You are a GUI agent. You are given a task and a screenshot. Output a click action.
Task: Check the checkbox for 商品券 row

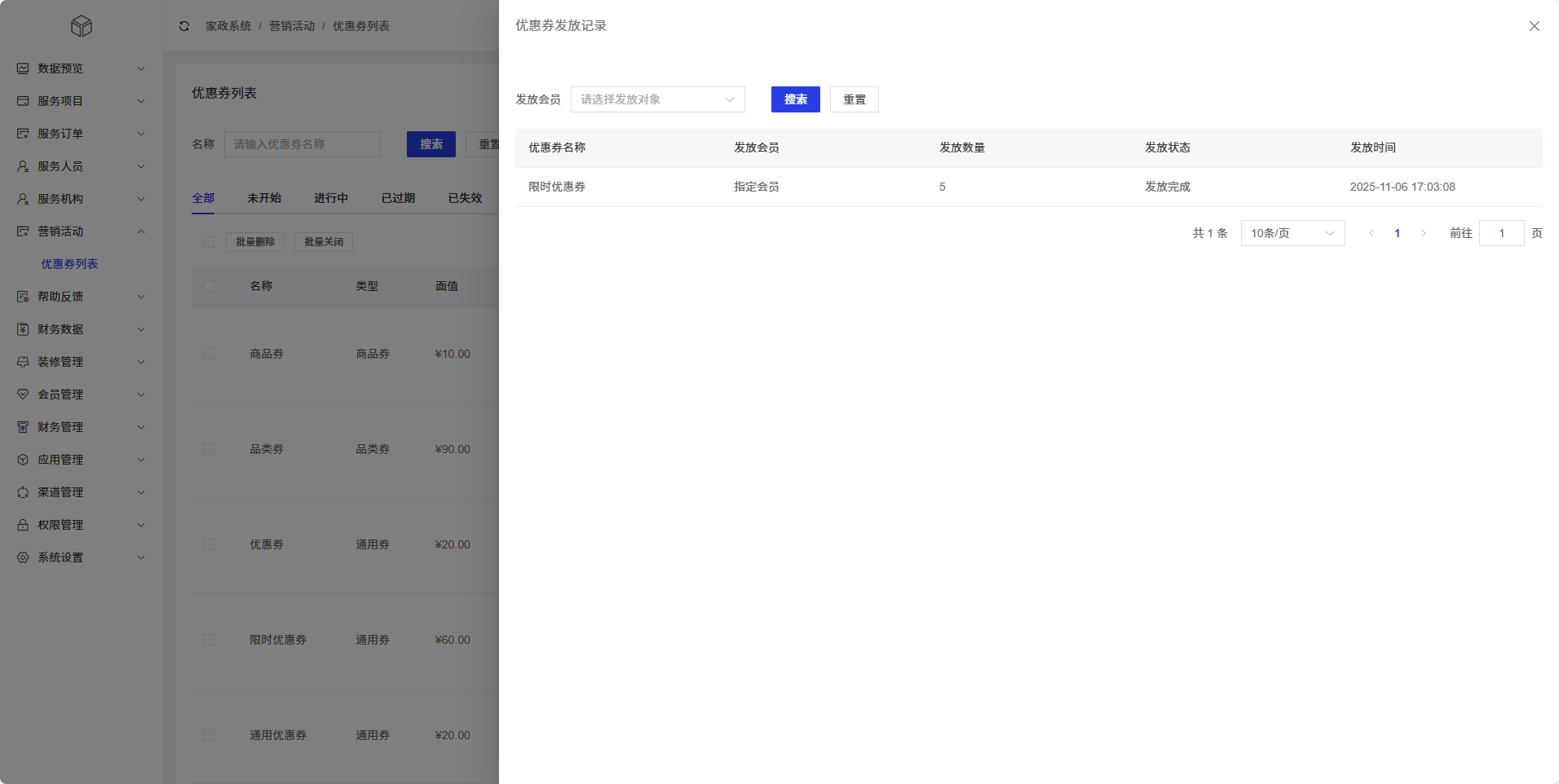(x=209, y=353)
